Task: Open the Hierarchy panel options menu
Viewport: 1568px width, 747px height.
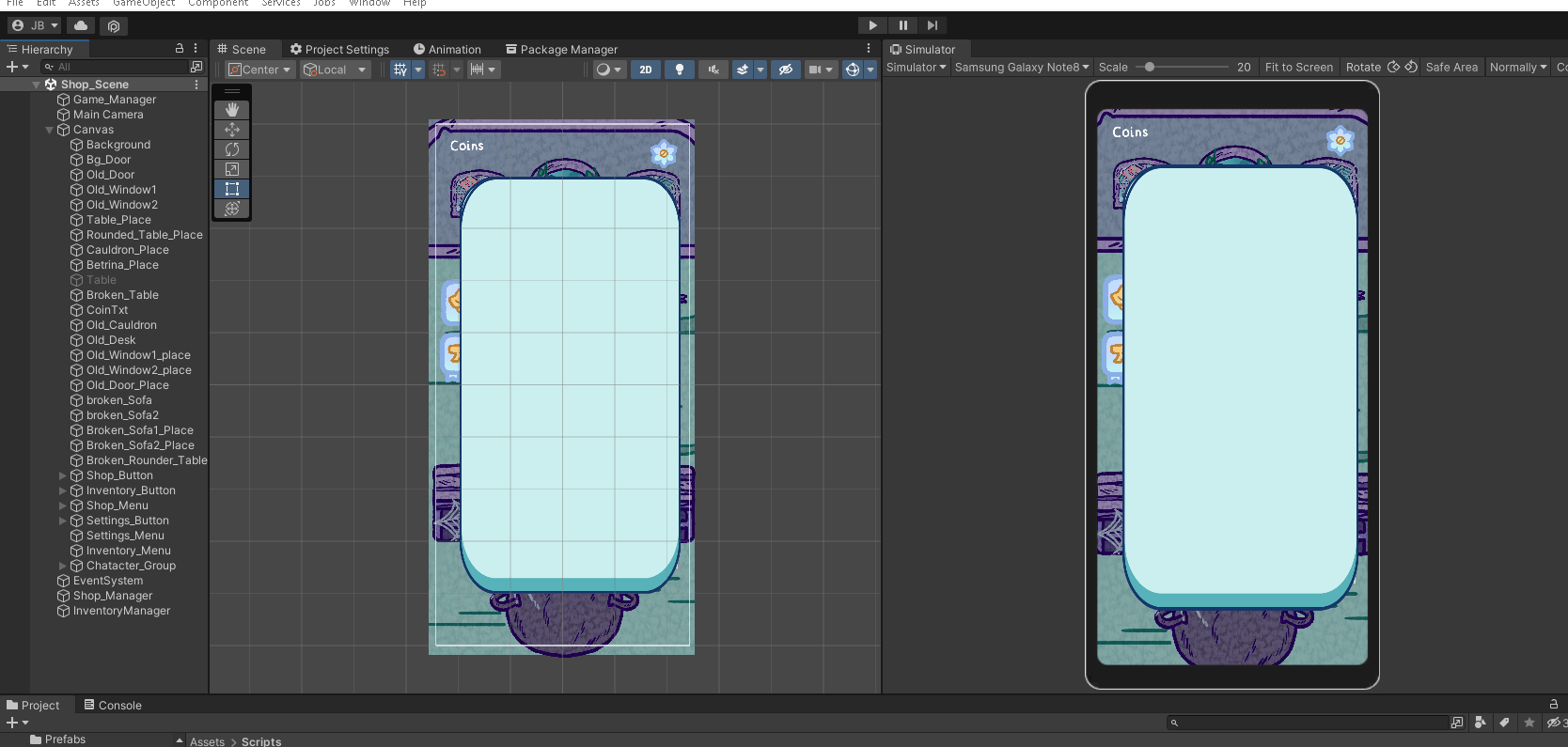Action: 196,48
